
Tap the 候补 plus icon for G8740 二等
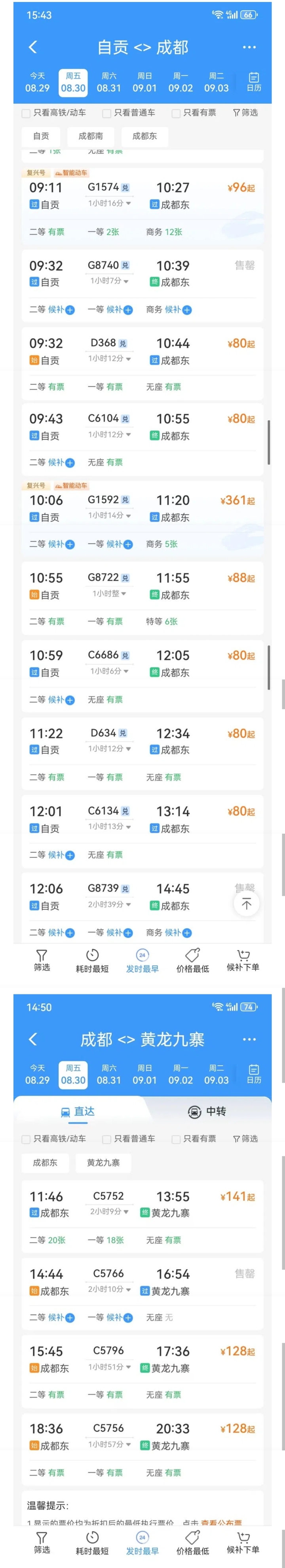(70, 310)
